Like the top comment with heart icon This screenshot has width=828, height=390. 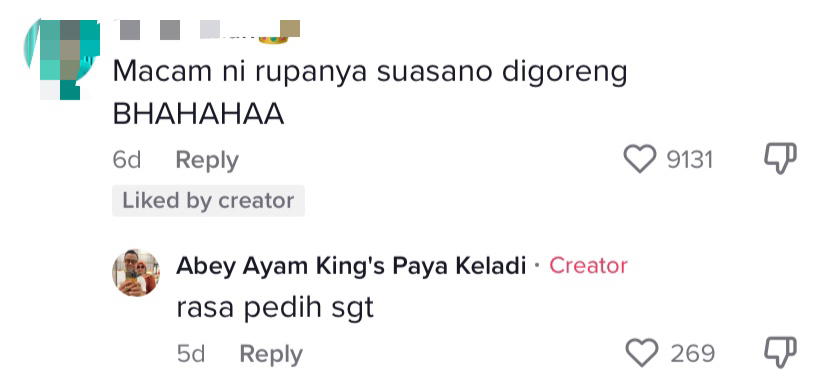[x=639, y=159]
